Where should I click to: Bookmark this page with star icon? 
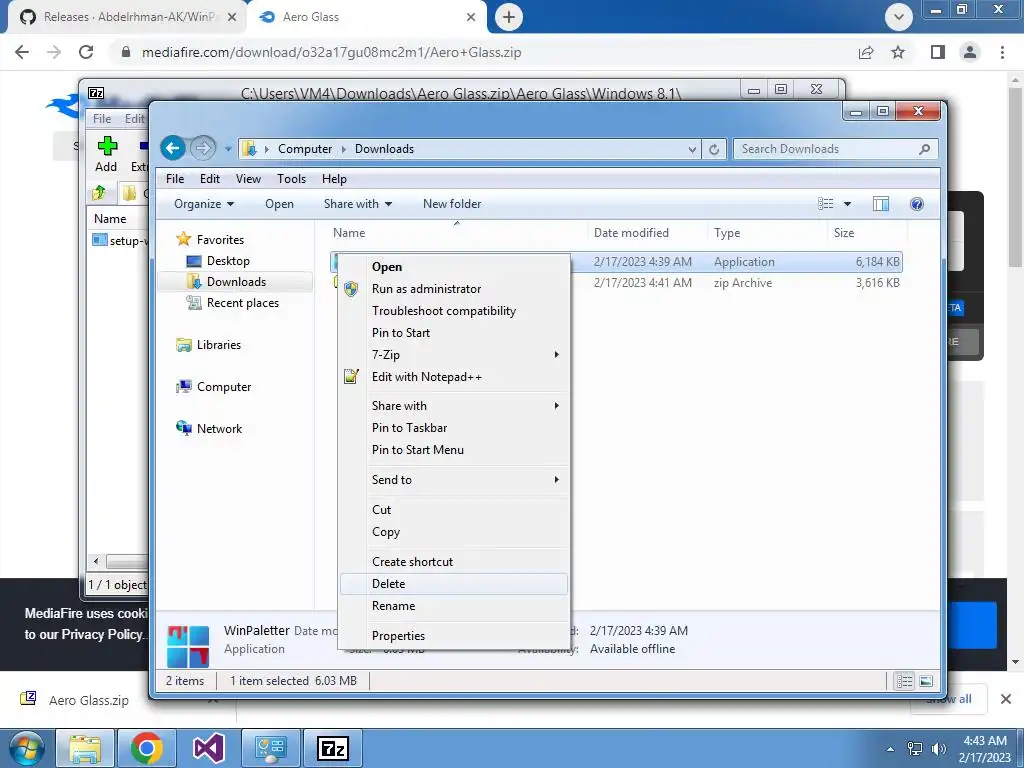tap(898, 52)
